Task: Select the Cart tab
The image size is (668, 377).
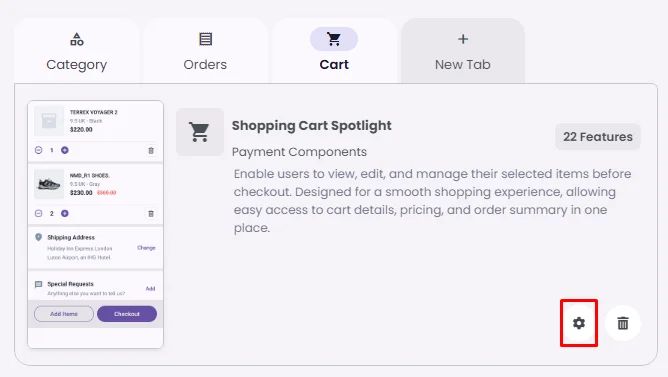Action: [x=334, y=51]
